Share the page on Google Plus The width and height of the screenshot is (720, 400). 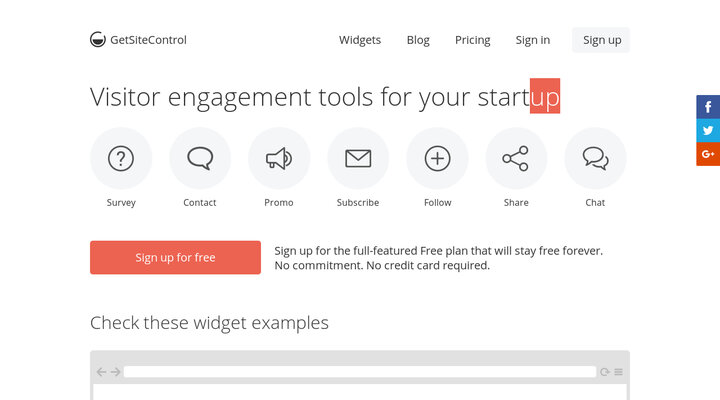(708, 154)
